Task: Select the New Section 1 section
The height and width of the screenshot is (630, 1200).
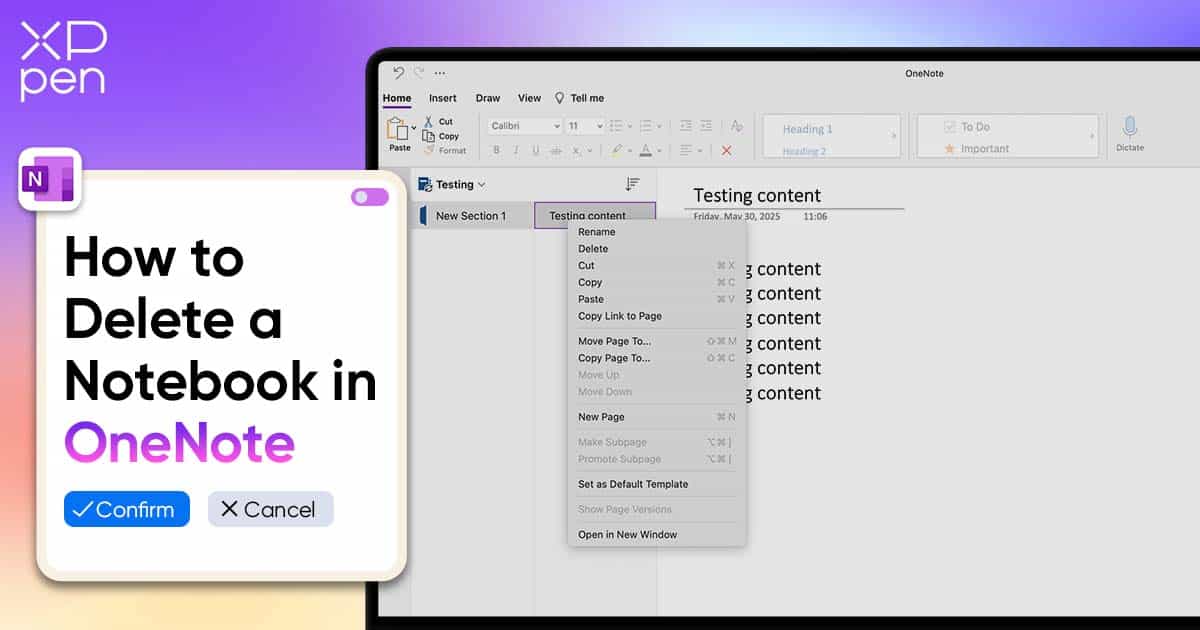Action: tap(472, 216)
